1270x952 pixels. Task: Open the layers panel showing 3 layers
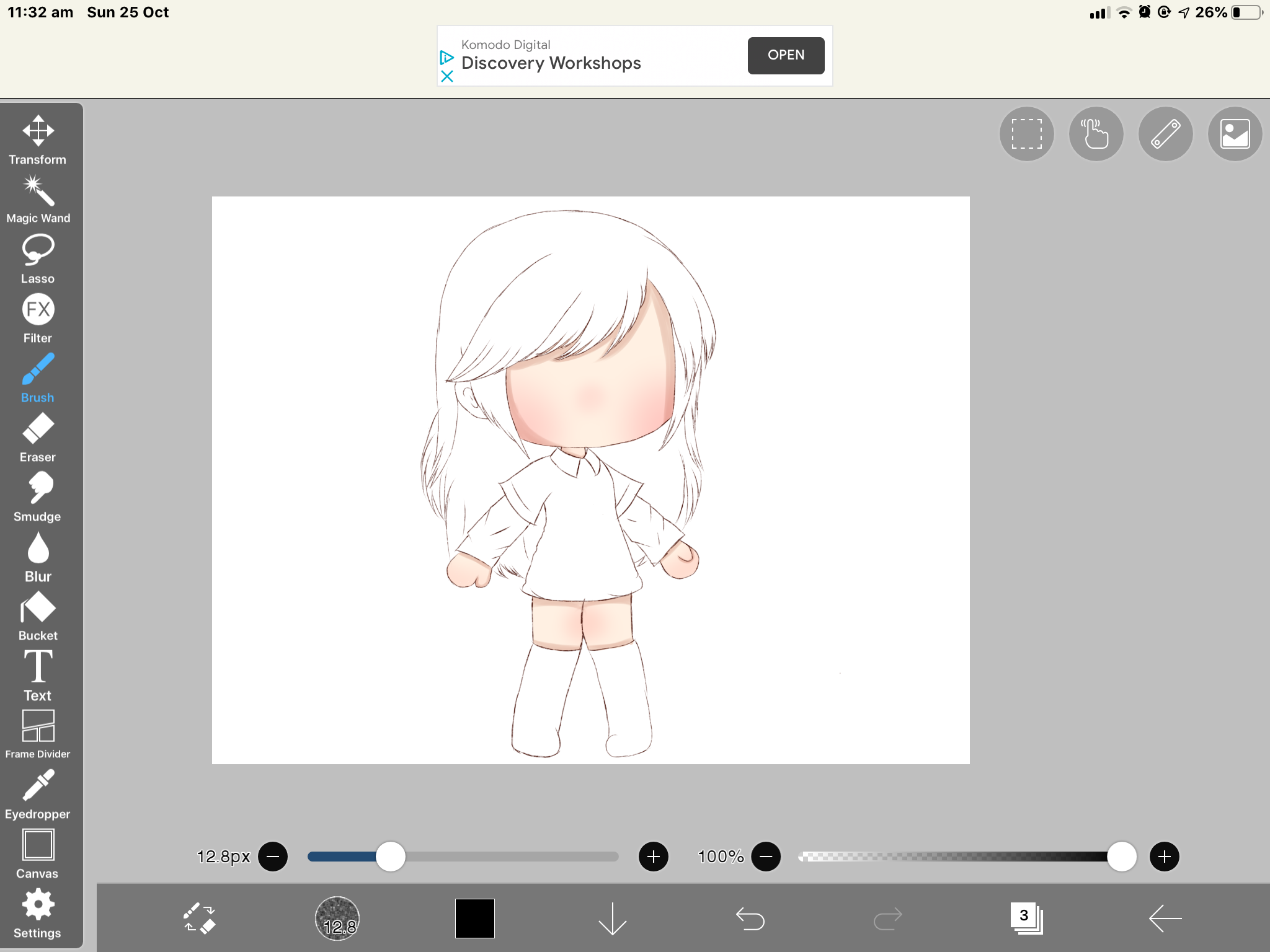1026,919
